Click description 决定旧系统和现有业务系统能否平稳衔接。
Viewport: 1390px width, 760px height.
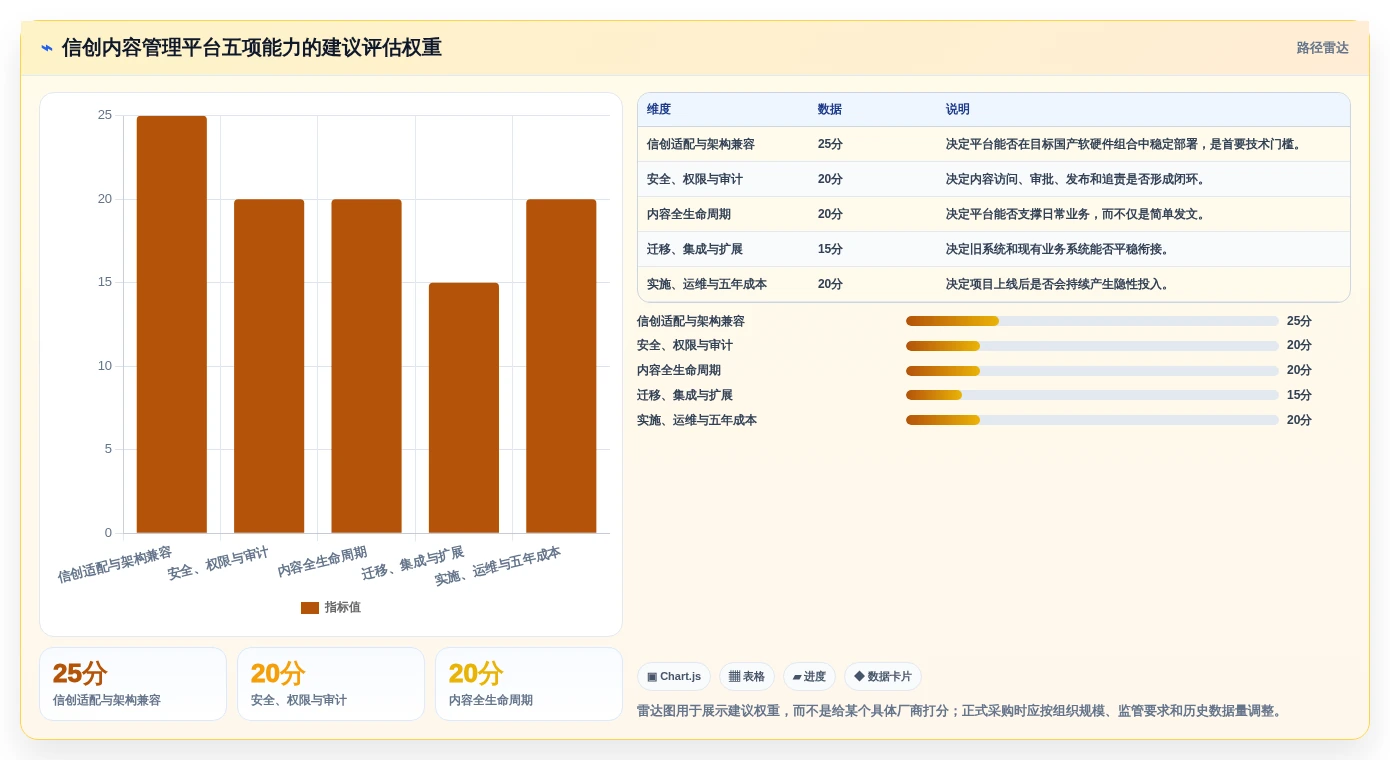coord(1059,249)
